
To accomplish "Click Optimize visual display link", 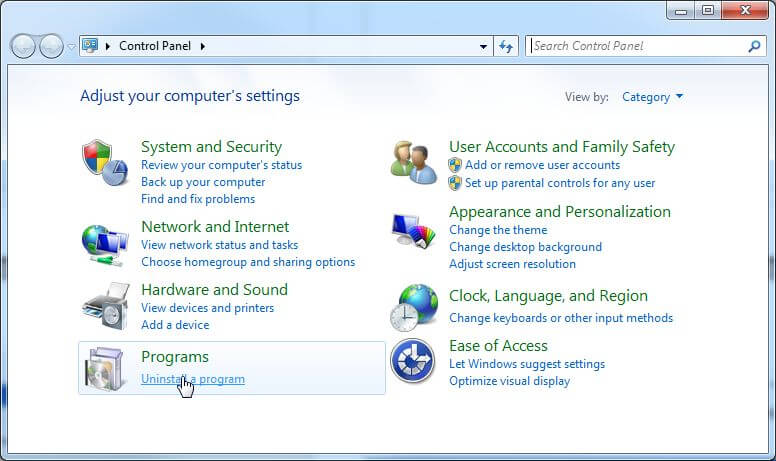I will 509,381.
